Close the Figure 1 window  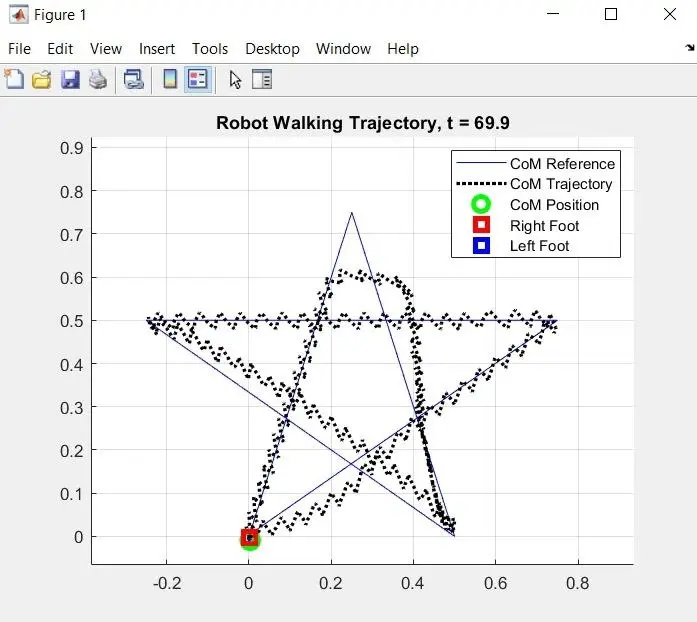coord(669,14)
